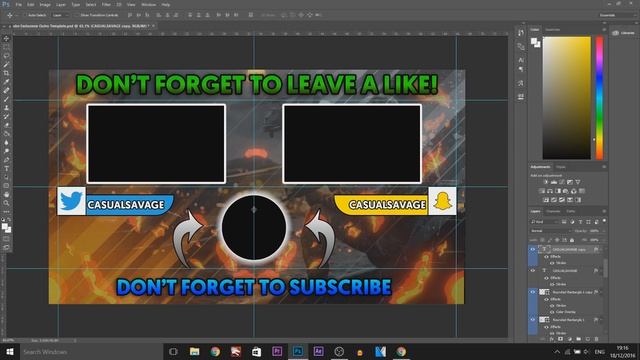Select the Move tool in the toolbox

pos(6,38)
